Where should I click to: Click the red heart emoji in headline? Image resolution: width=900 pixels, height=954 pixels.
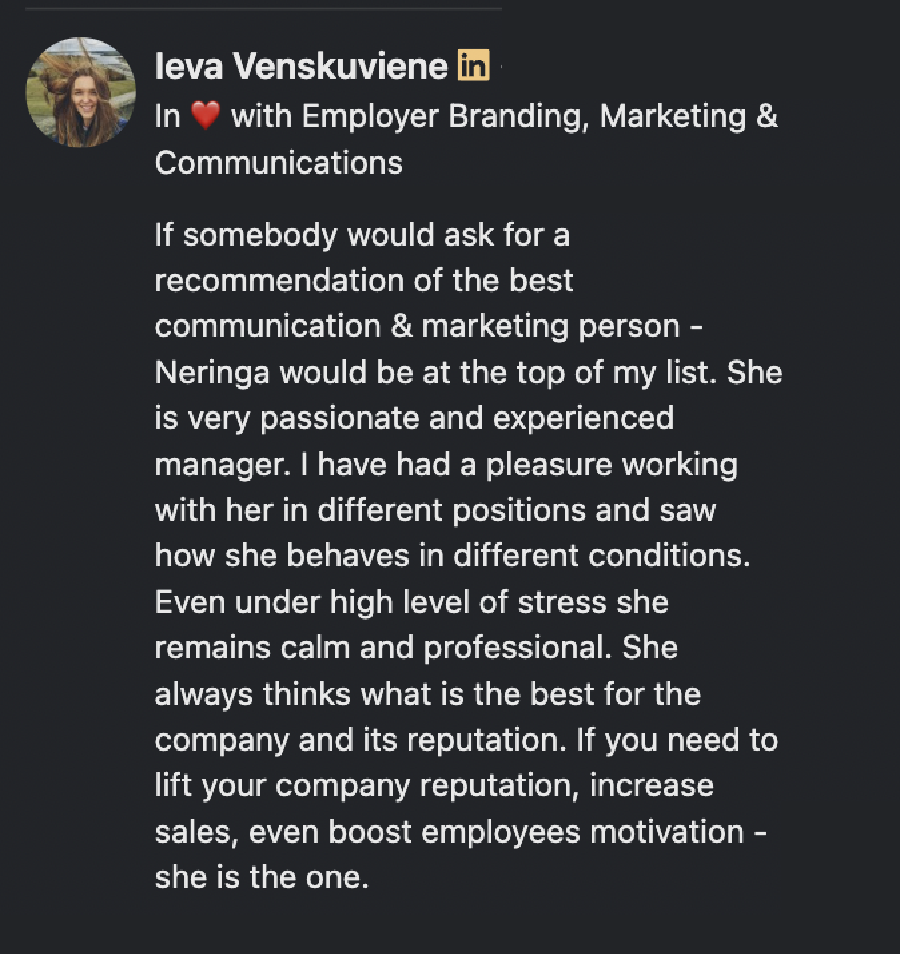click(204, 117)
